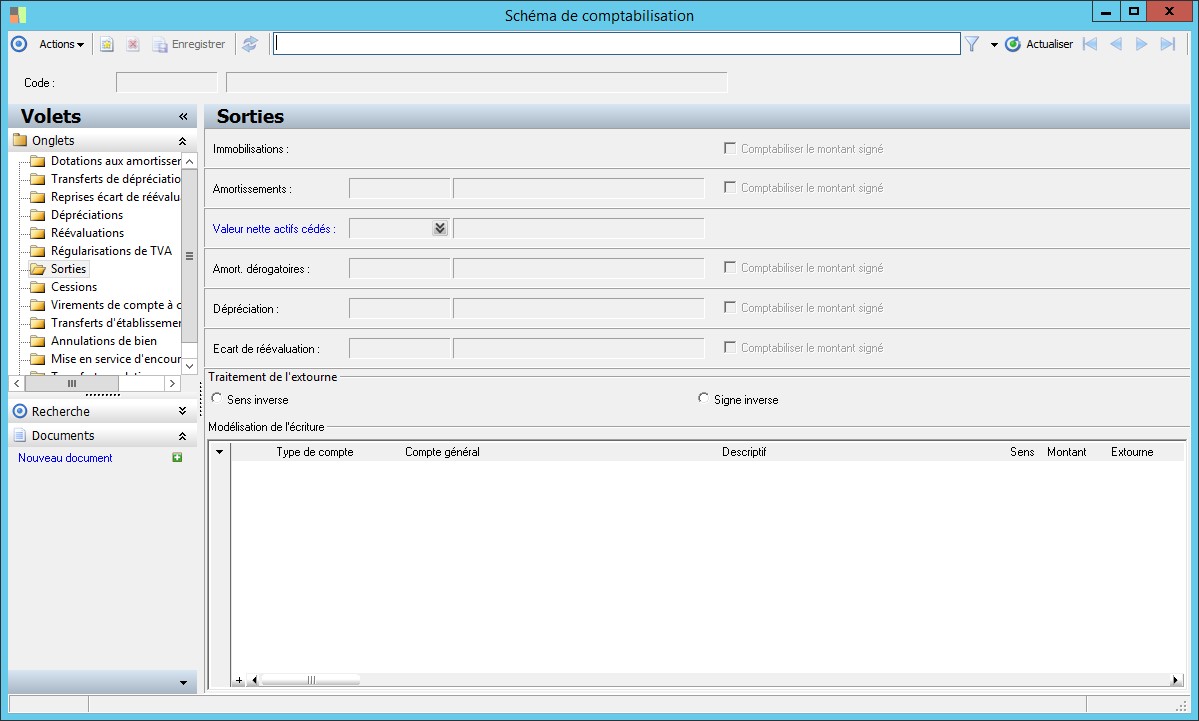1199x721 pixels.
Task: Select Mise en service d'encours folder
Action: coord(115,359)
